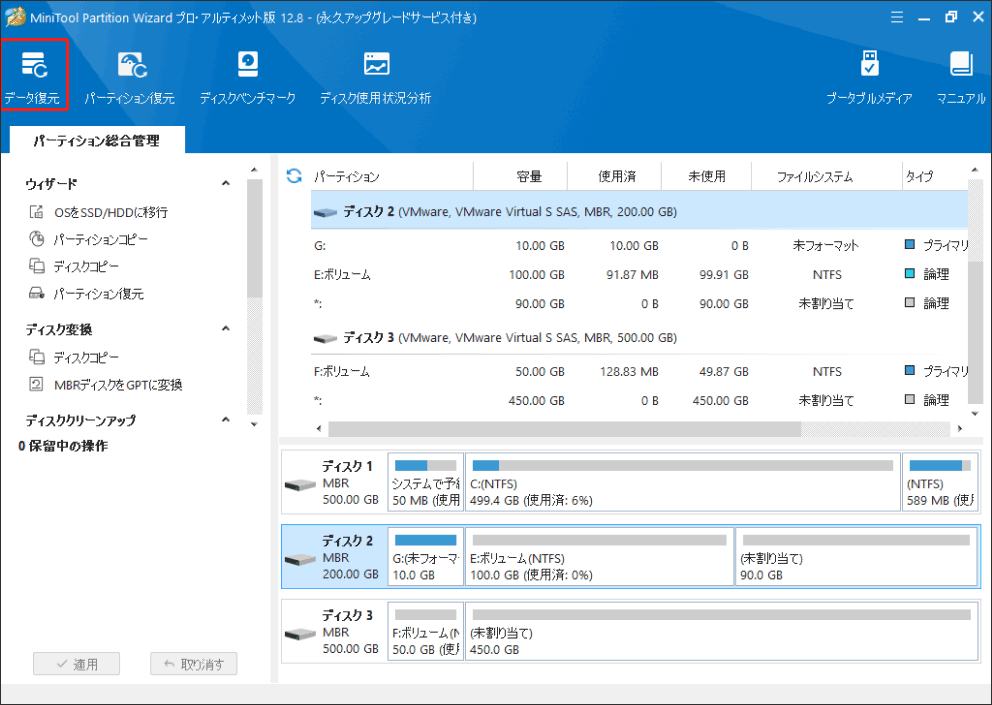Start パーティションコピー wizard
The height and width of the screenshot is (705, 992).
89,239
